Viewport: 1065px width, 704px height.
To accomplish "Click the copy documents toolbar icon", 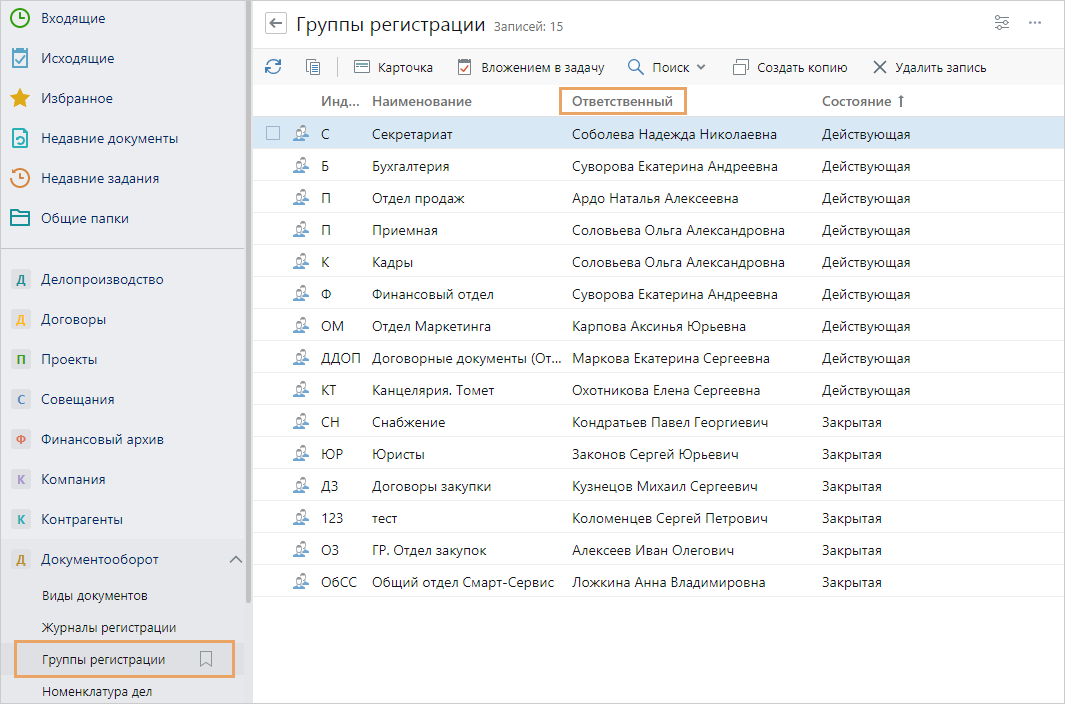I will (x=313, y=67).
